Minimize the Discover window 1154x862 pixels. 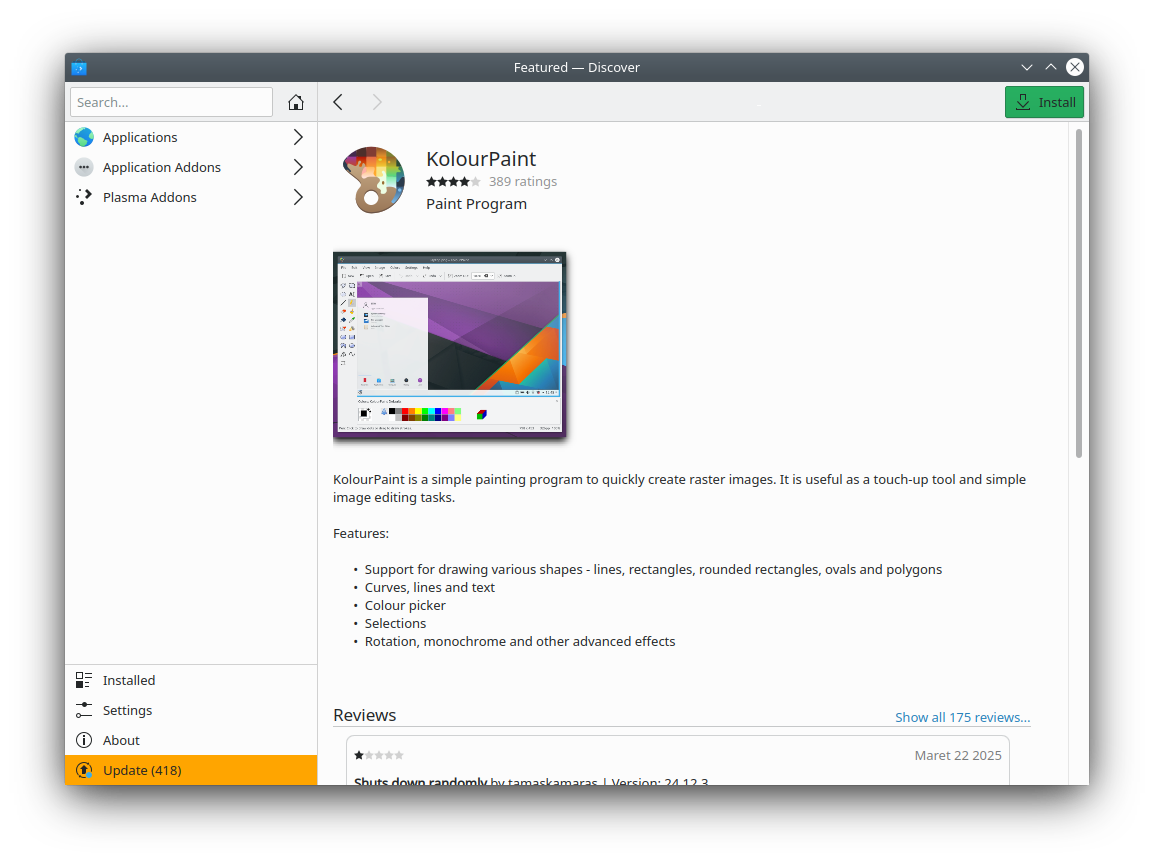coord(1027,68)
